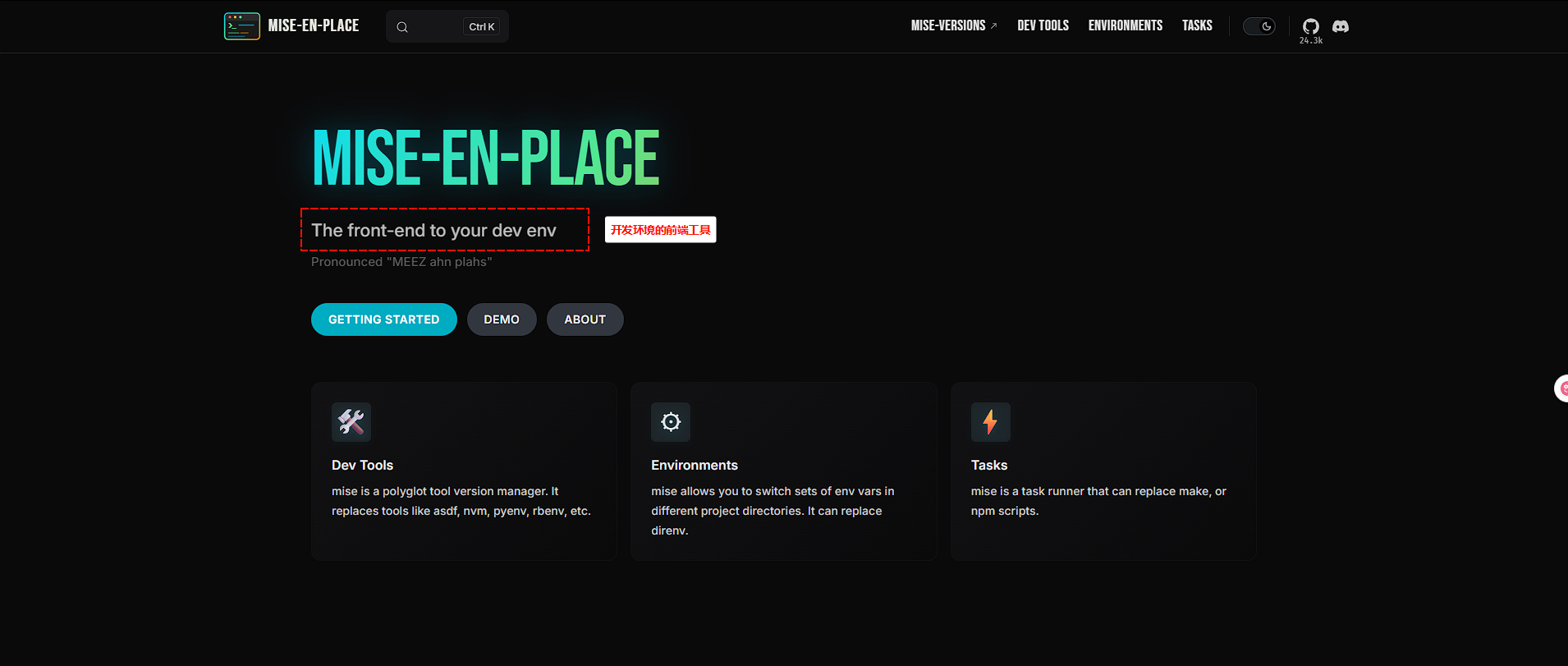The image size is (1568, 666).
Task: Click the Environments gear icon
Action: point(670,422)
